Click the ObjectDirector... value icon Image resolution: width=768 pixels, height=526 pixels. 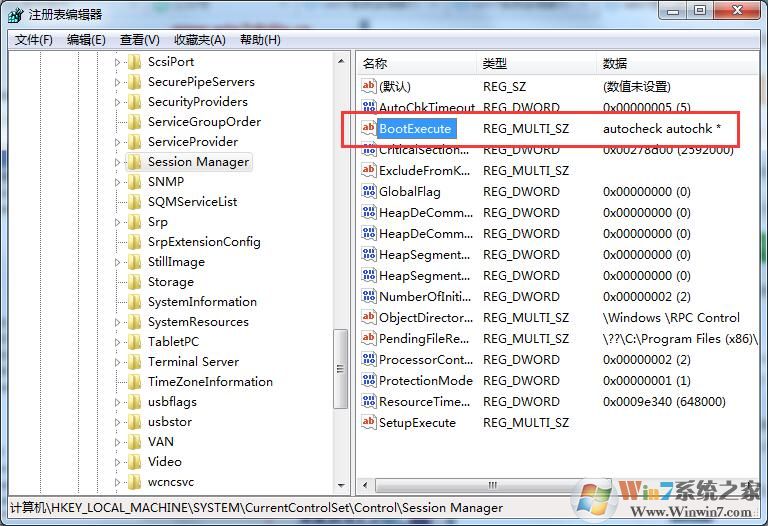click(x=368, y=317)
